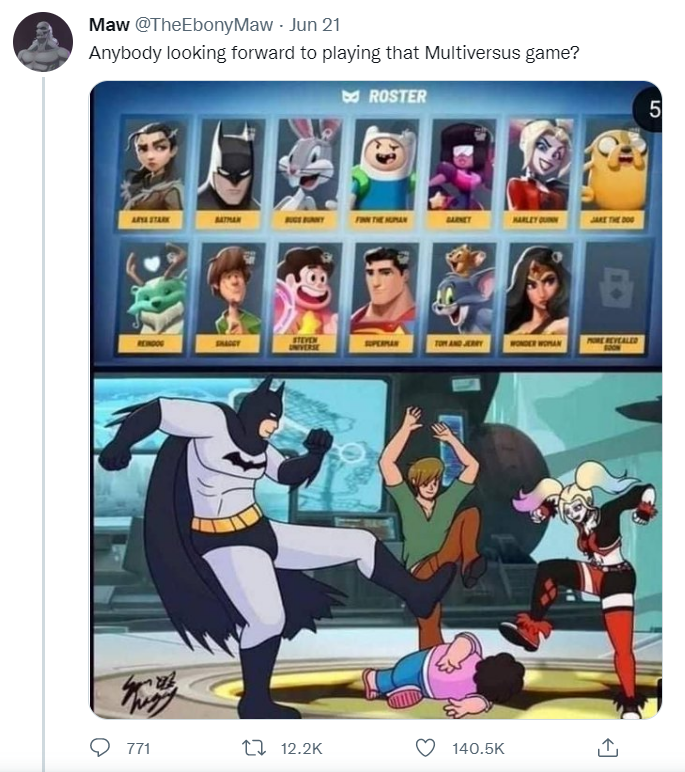
Task: Click the tweet text about Multiversus
Action: click(x=334, y=53)
